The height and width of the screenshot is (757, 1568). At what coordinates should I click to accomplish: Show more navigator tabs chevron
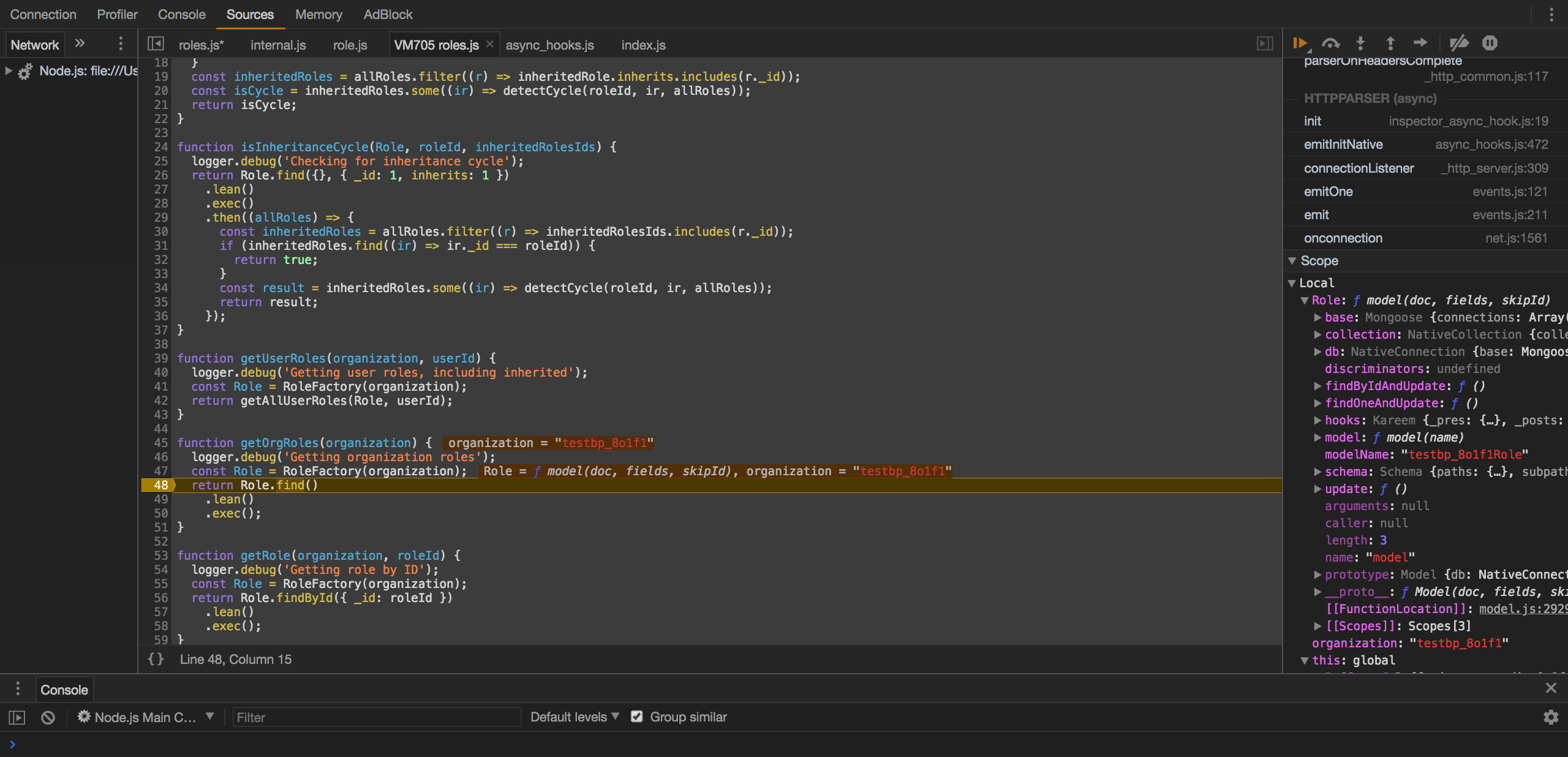80,43
